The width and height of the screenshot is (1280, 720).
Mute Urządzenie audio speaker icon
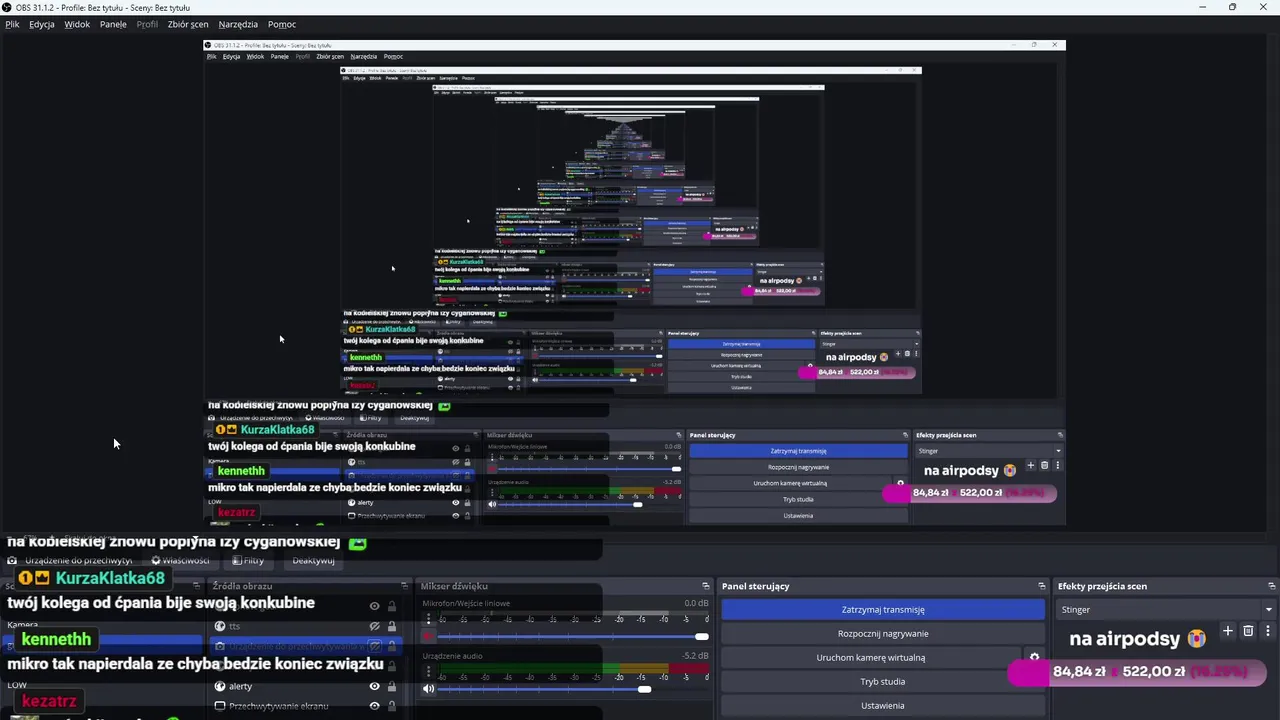pyautogui.click(x=428, y=689)
